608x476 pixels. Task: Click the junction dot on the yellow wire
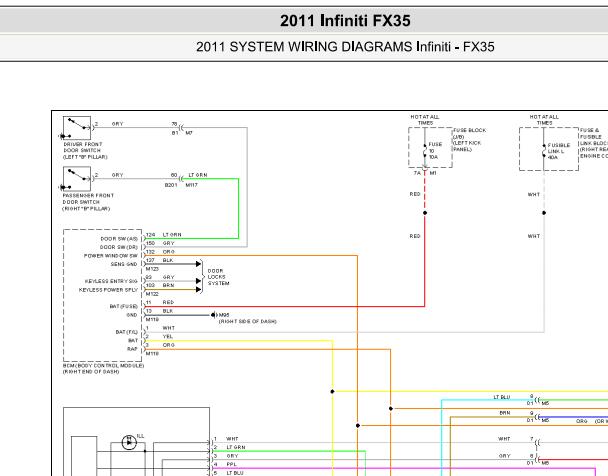click(332, 391)
